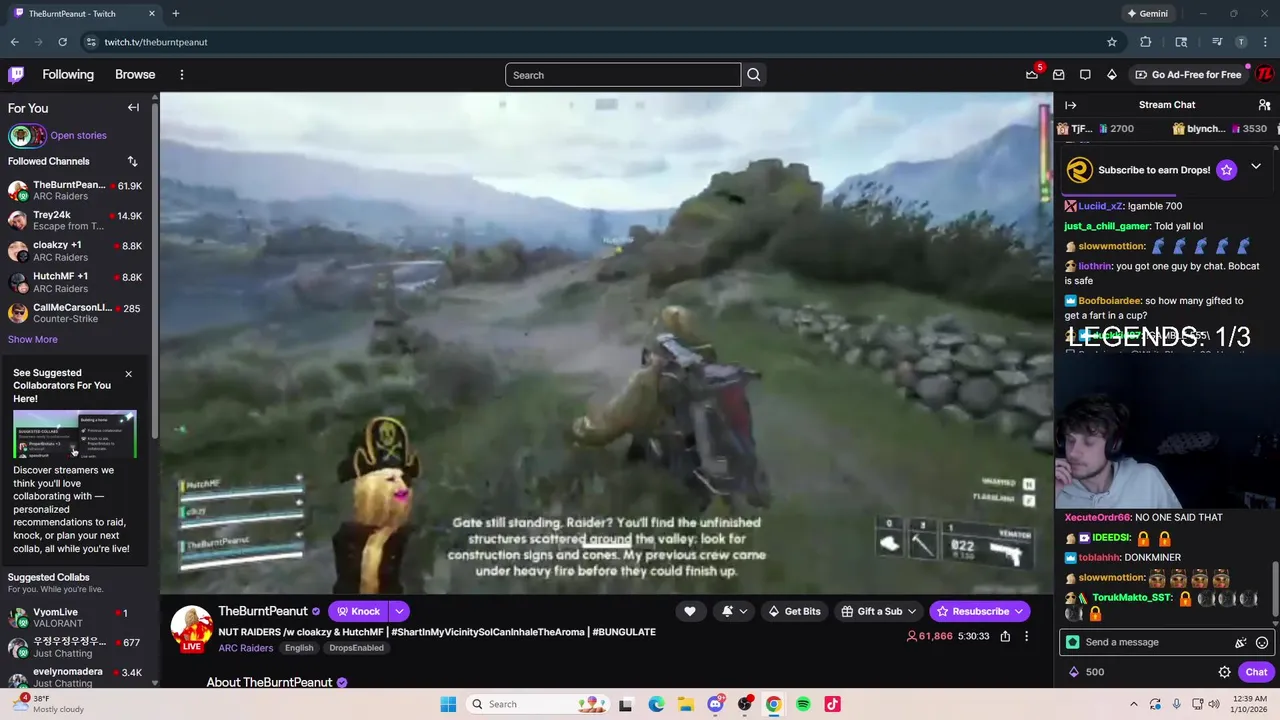Click the collaborators preview thumbnail
This screenshot has height=720, width=1280.
74,433
